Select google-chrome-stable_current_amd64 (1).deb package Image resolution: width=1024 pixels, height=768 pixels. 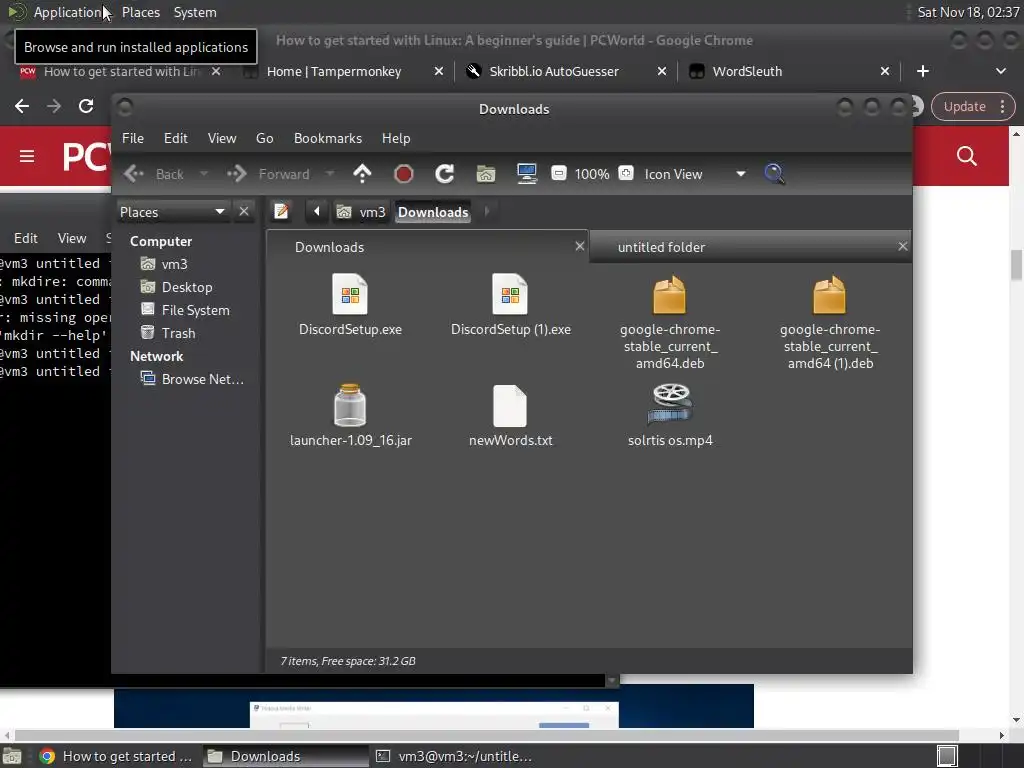(x=830, y=295)
